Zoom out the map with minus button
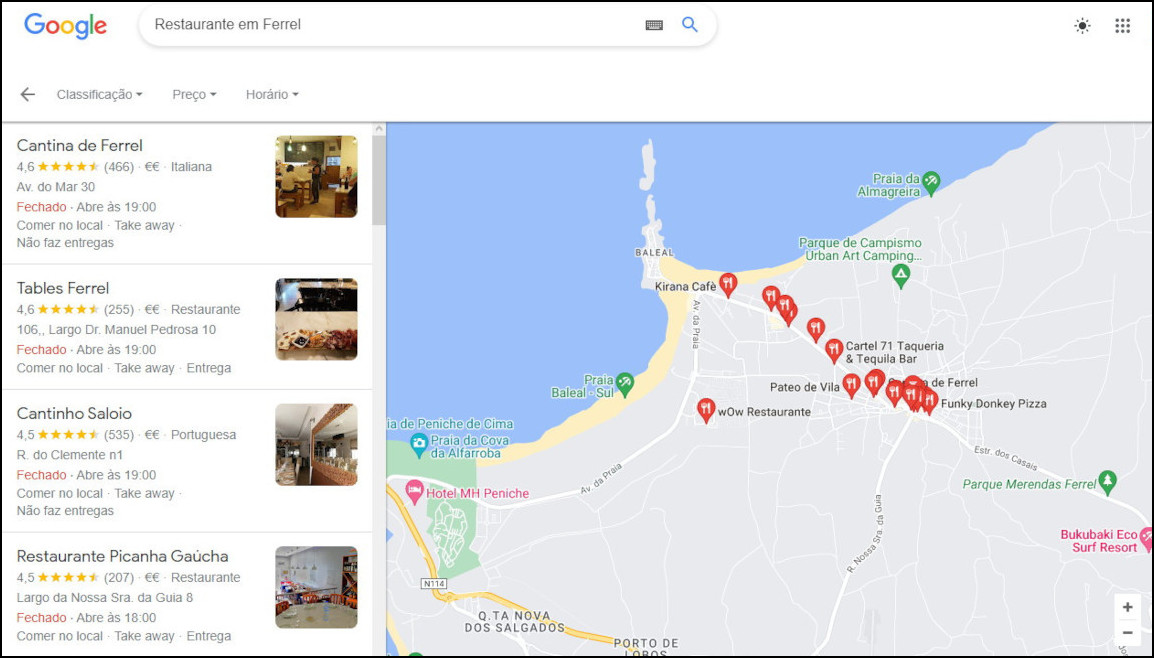Screen dimensions: 1154x658 [x=1128, y=633]
